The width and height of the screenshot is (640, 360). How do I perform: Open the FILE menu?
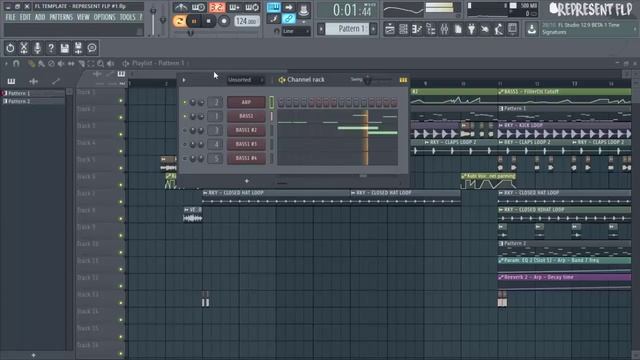pos(11,17)
